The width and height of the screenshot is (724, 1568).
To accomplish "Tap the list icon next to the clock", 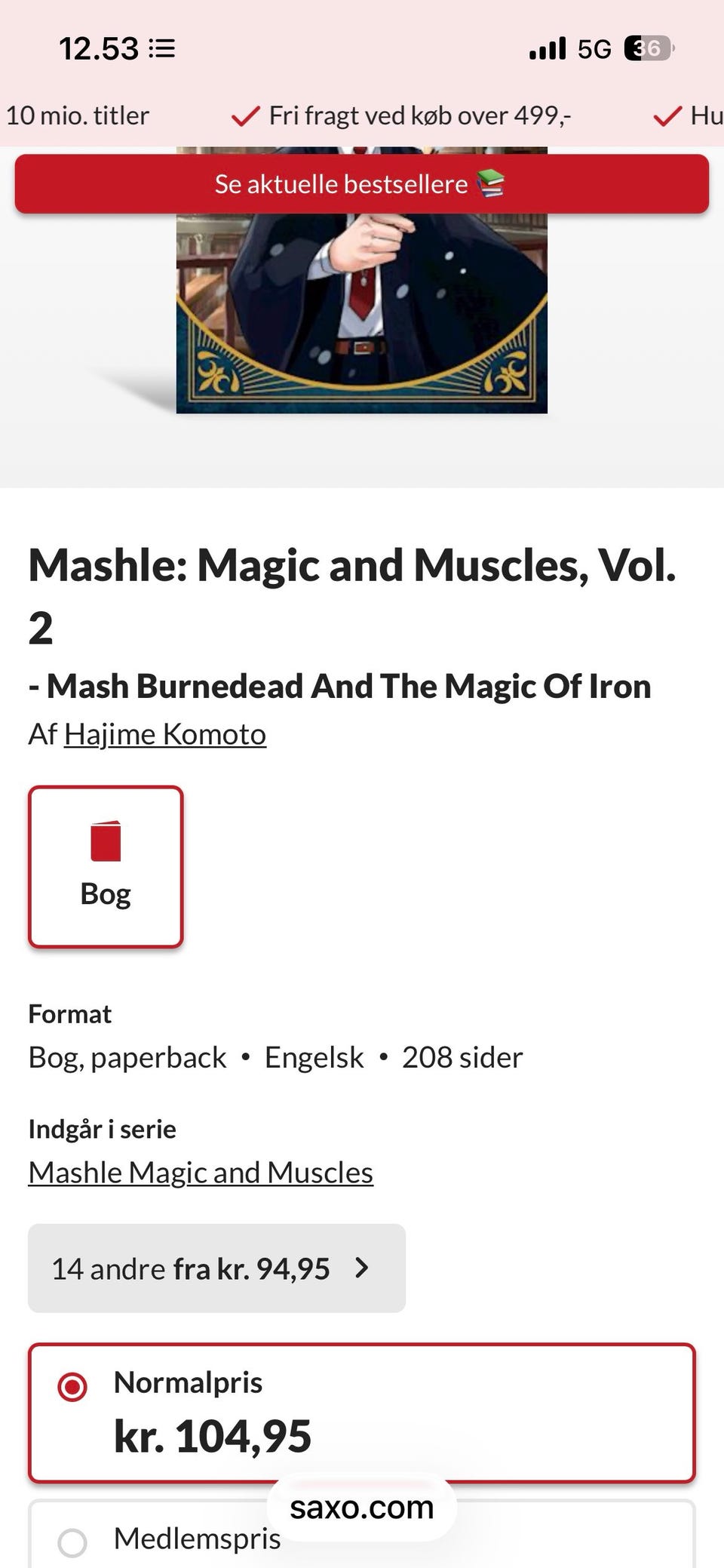I will tap(162, 49).
